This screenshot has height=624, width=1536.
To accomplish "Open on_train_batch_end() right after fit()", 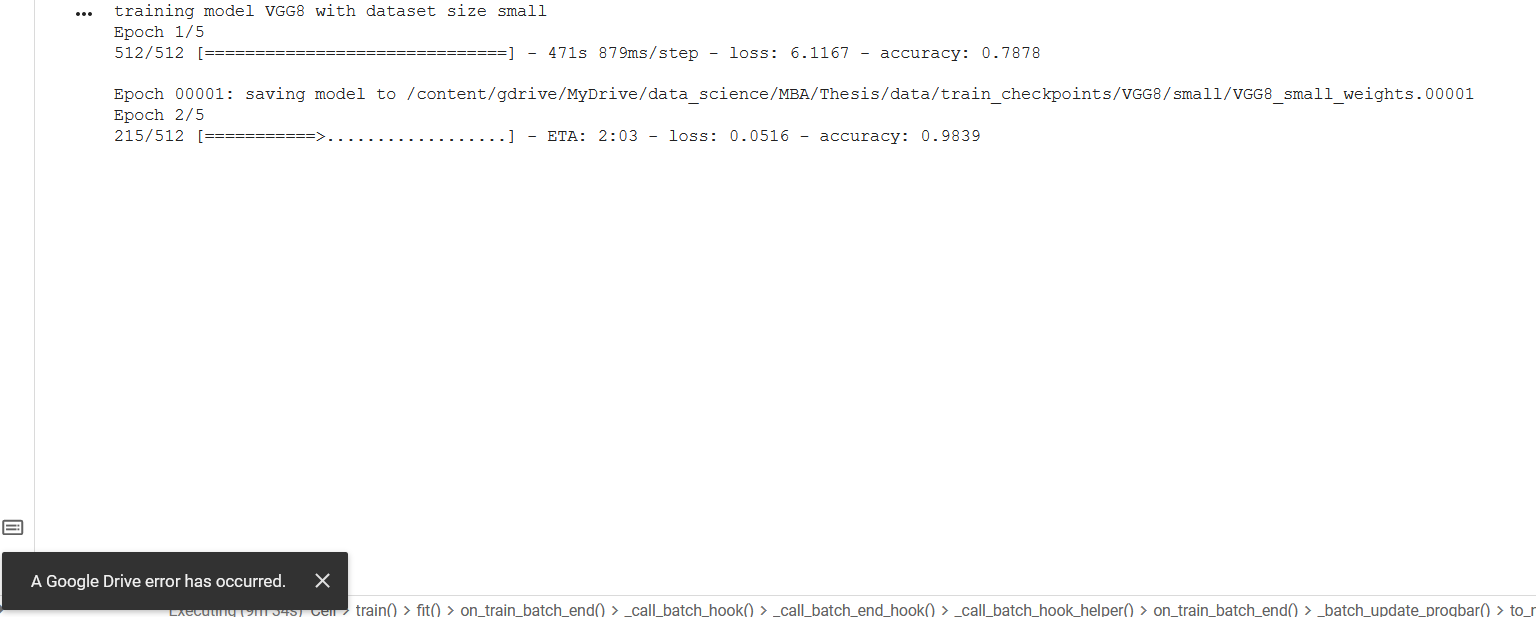I will (x=533, y=610).
